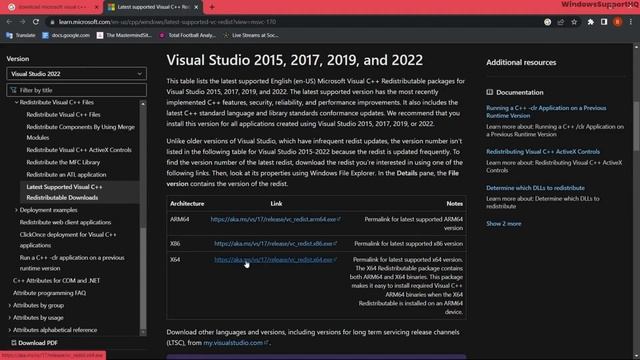This screenshot has width=640, height=360.
Task: Toggle the browser side panel icon
Action: 604,22
